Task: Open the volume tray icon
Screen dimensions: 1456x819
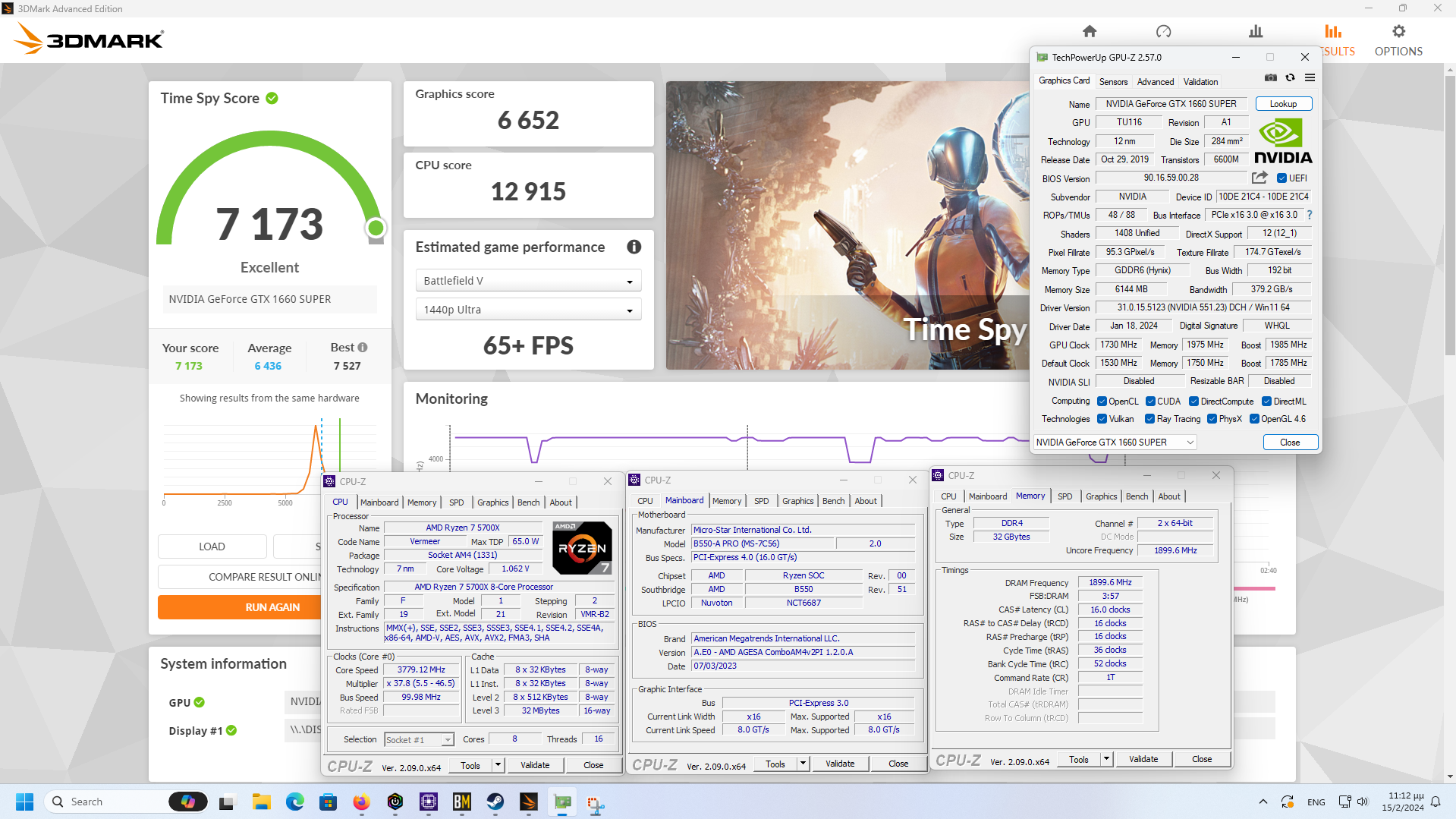Action: 1363,802
